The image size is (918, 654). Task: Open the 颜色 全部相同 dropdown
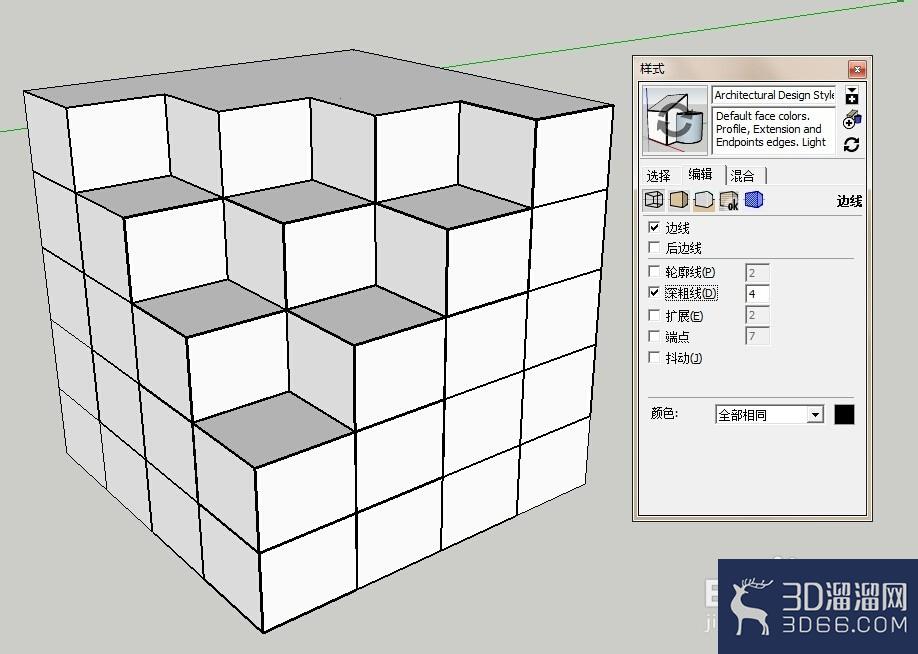(x=769, y=415)
